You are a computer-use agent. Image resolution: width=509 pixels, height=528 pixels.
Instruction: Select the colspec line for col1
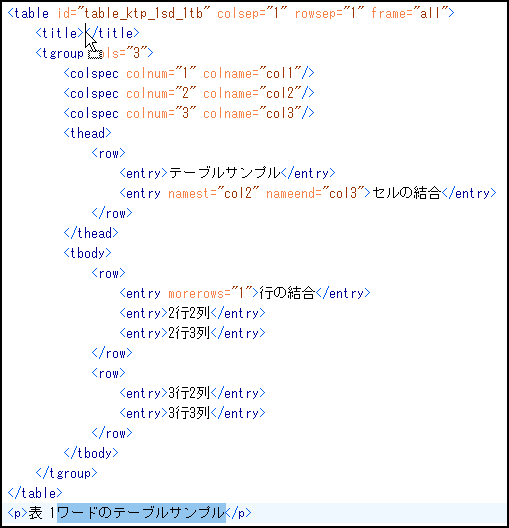pos(189,73)
